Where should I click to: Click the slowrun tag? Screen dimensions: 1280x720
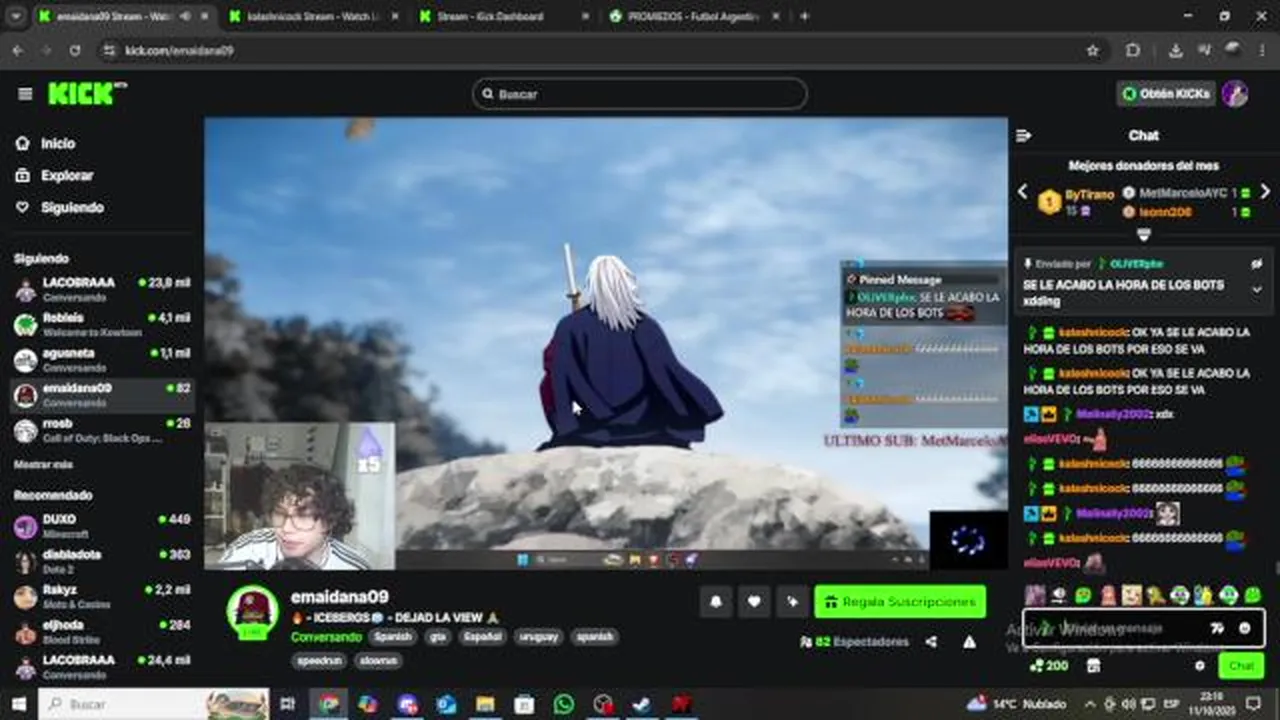[378, 660]
